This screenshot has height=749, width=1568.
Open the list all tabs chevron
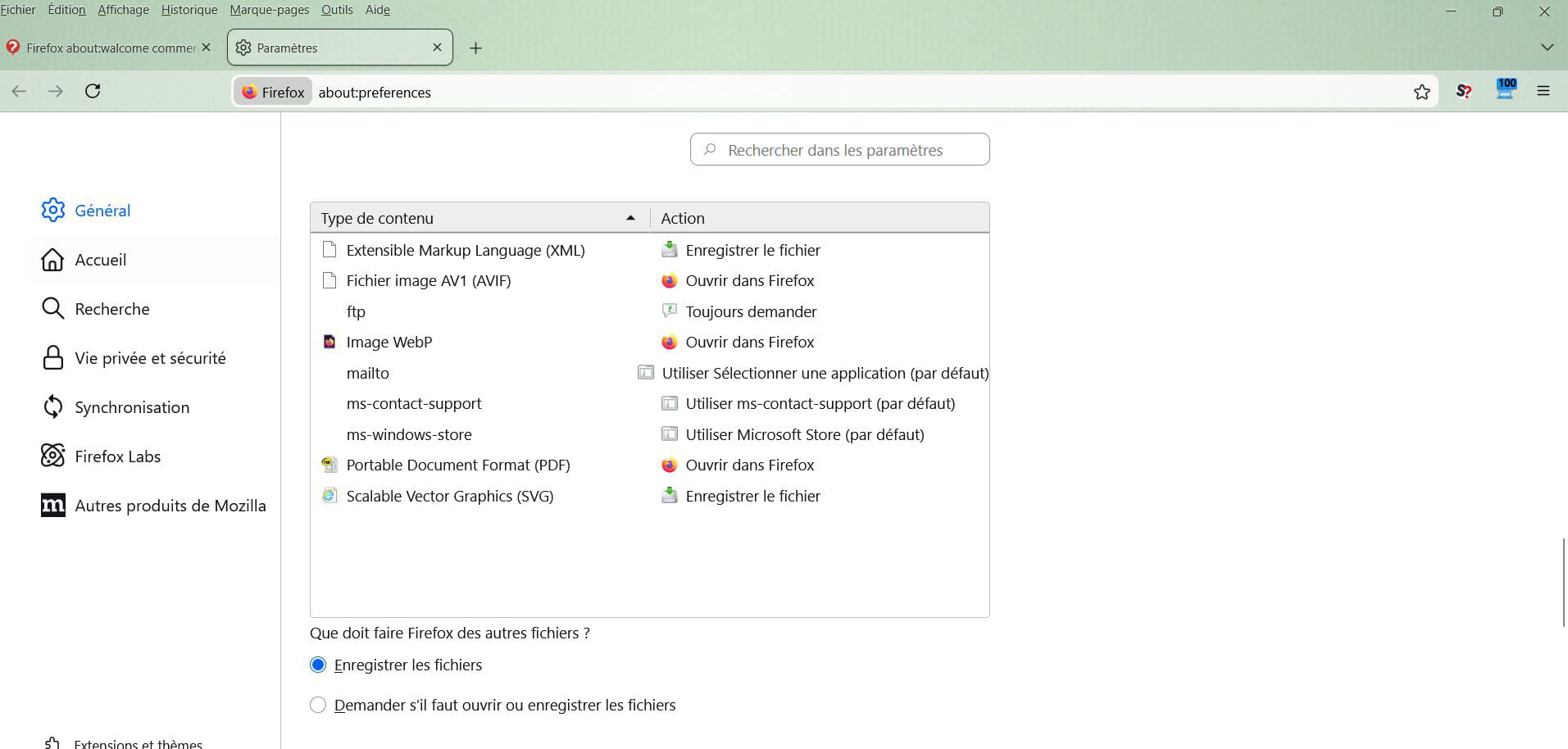point(1547,48)
